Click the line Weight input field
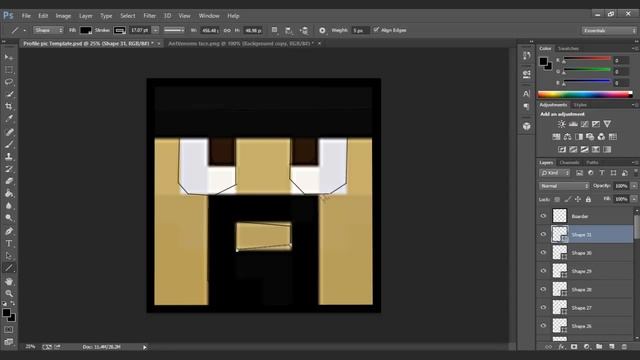Image resolution: width=640 pixels, height=360 pixels. click(360, 31)
